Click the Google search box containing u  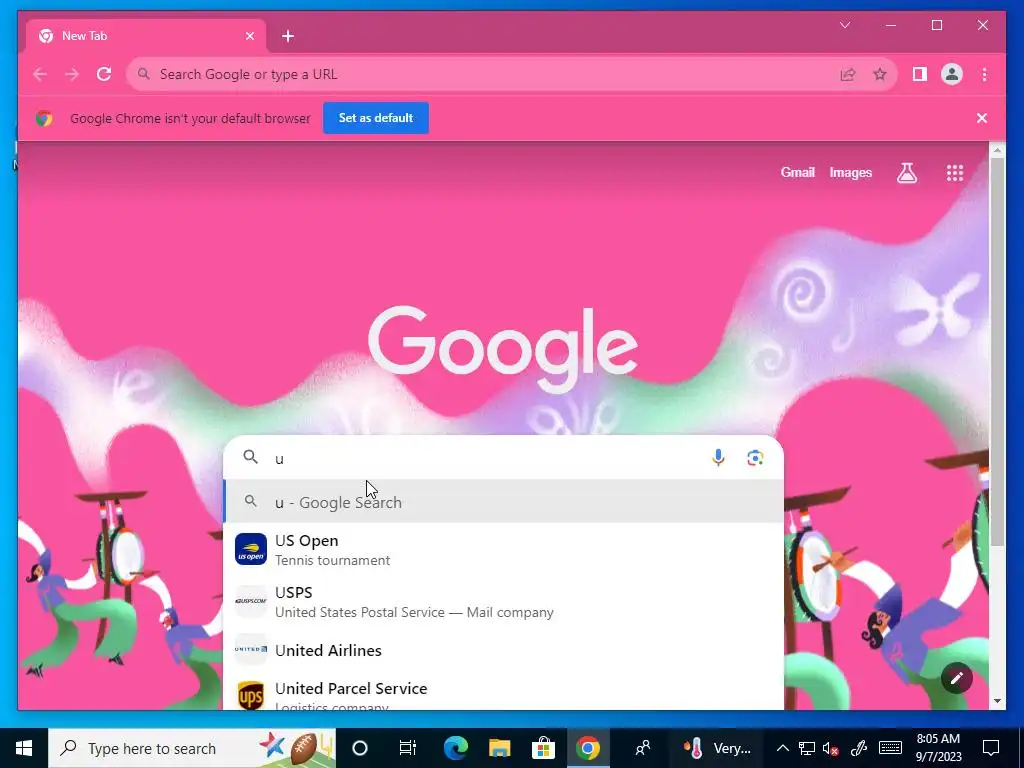[504, 458]
